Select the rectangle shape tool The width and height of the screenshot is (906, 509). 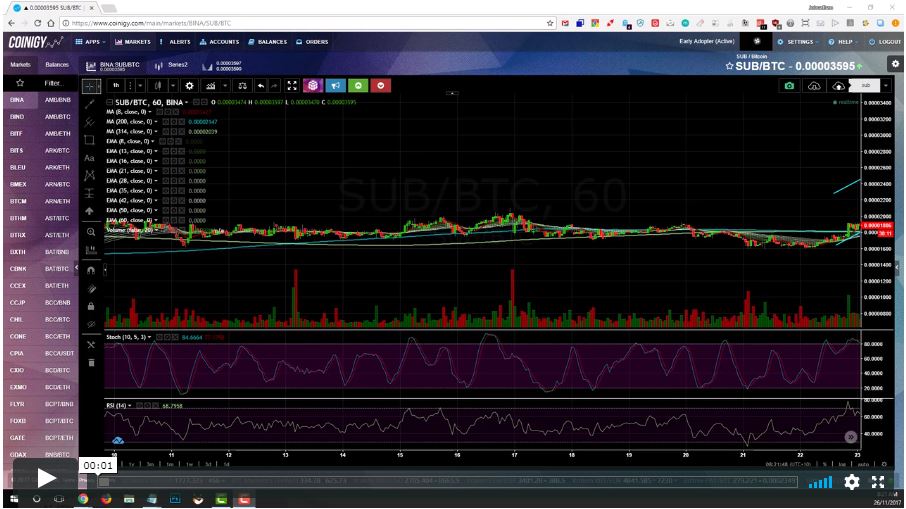click(90, 140)
